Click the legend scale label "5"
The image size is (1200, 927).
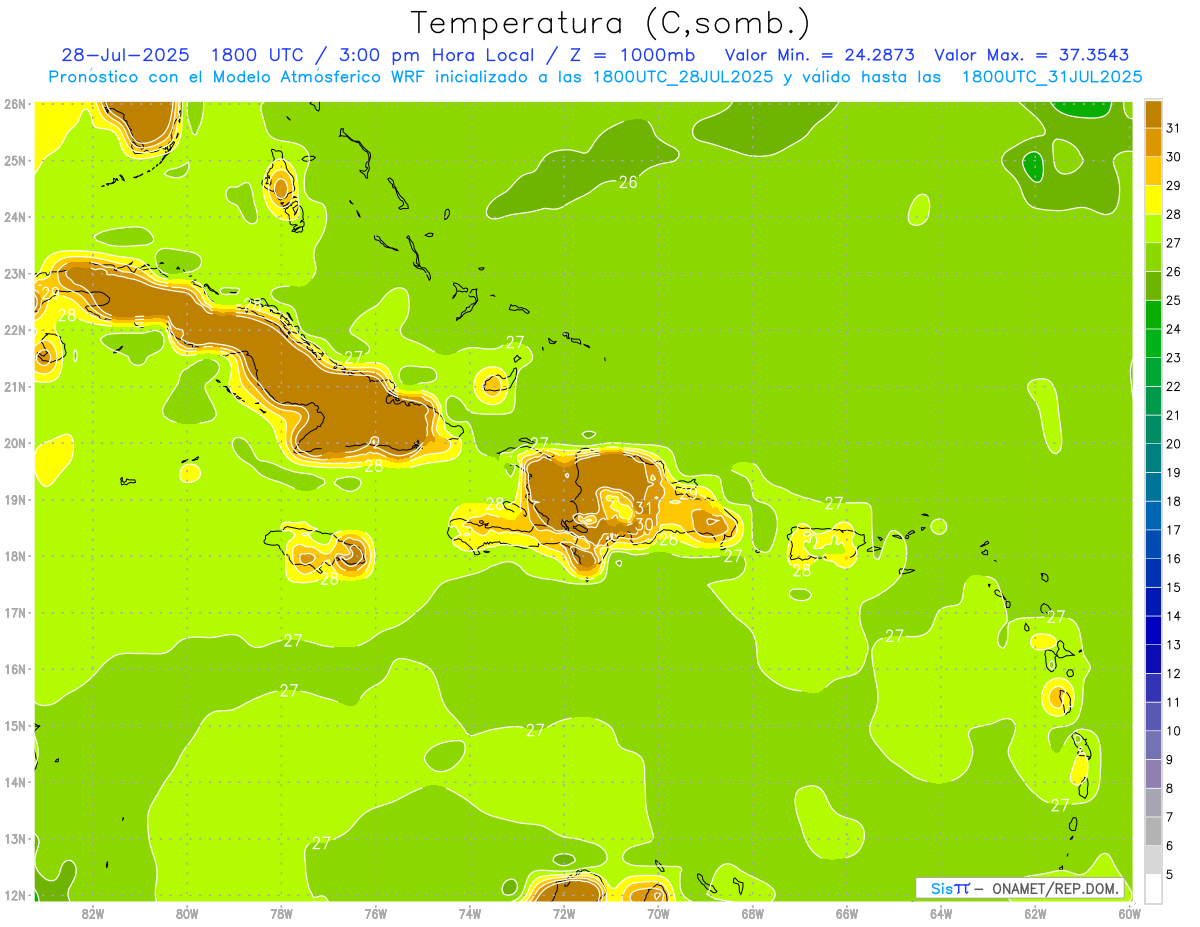[1170, 874]
